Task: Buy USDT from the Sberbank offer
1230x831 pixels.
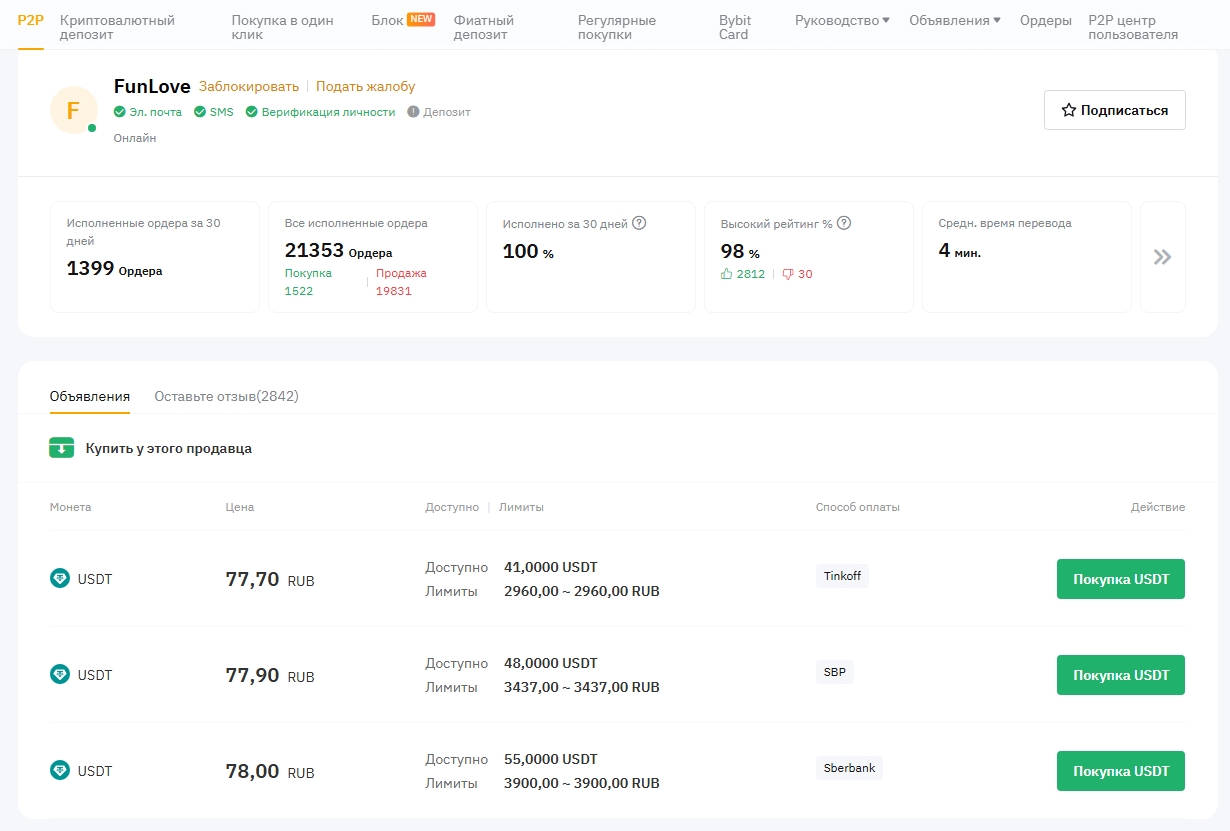Action: pyautogui.click(x=1120, y=771)
